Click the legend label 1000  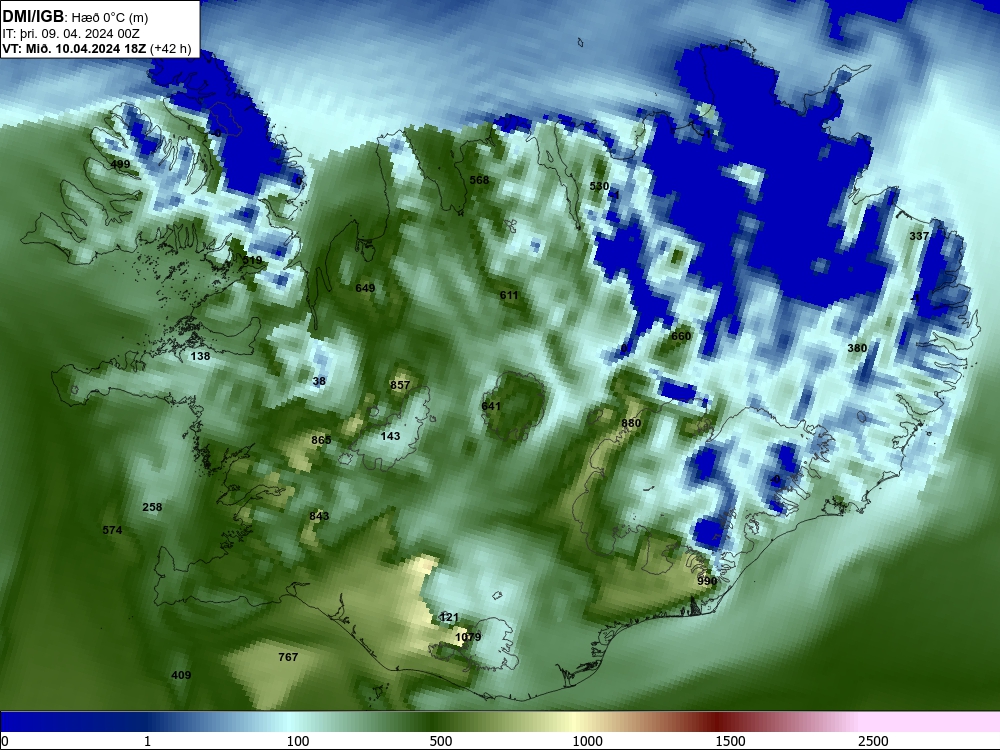587,741
